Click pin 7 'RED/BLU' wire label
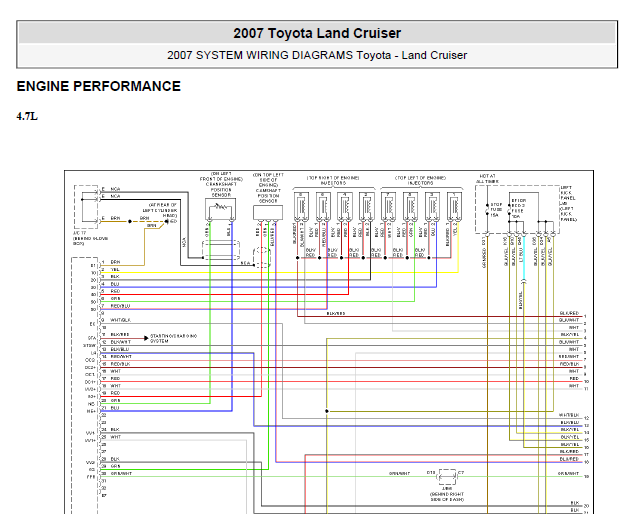This screenshot has height=514, width=642. click(x=120, y=306)
